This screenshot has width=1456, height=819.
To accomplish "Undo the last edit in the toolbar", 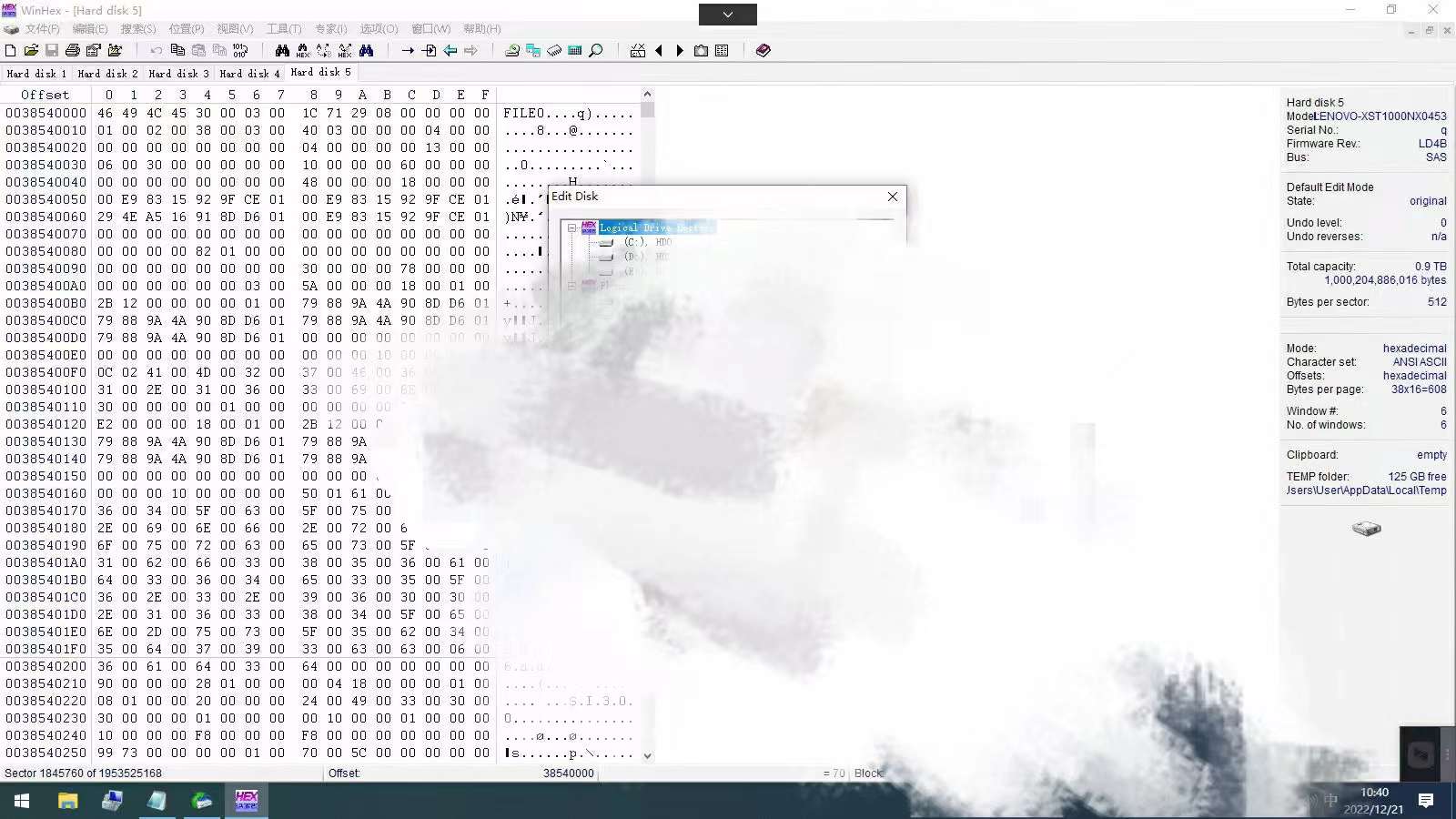I will (x=157, y=51).
